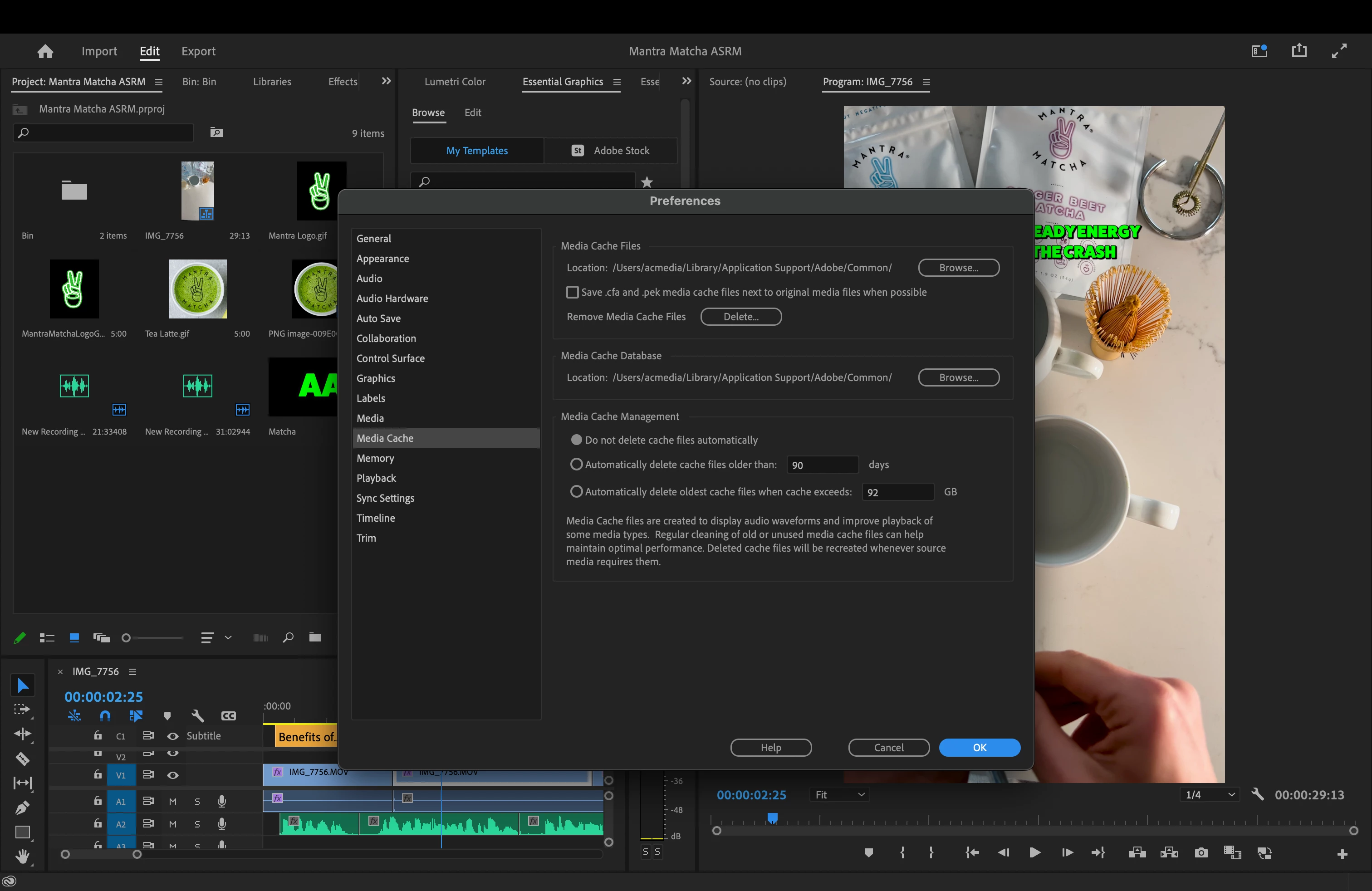Click Project panel thumbnail size slider

[x=126, y=637]
